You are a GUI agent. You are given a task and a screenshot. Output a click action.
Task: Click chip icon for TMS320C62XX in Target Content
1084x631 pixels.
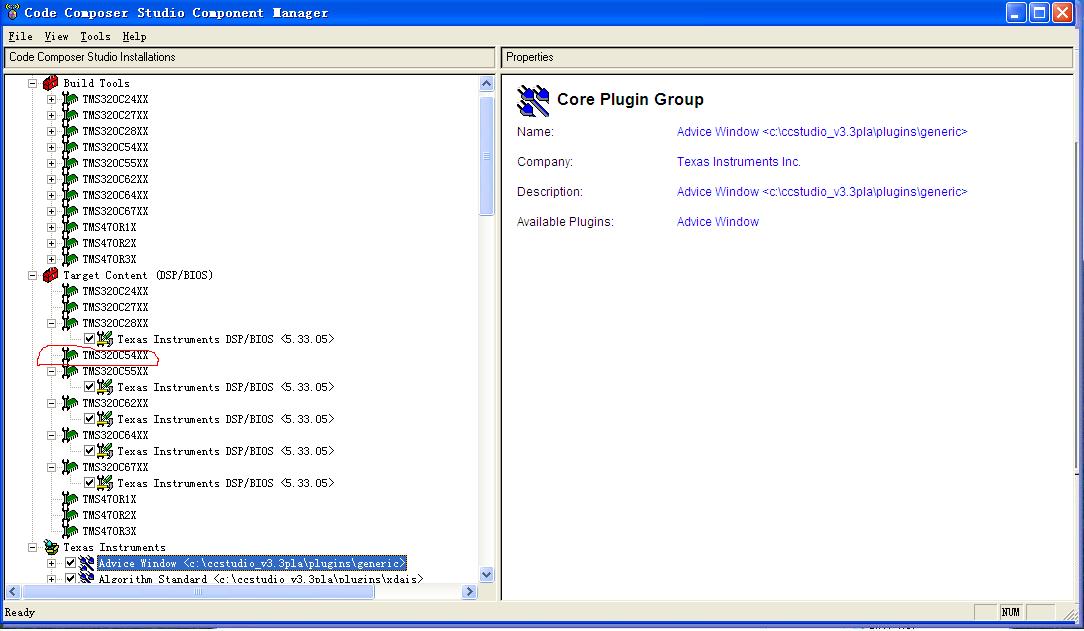coord(70,403)
